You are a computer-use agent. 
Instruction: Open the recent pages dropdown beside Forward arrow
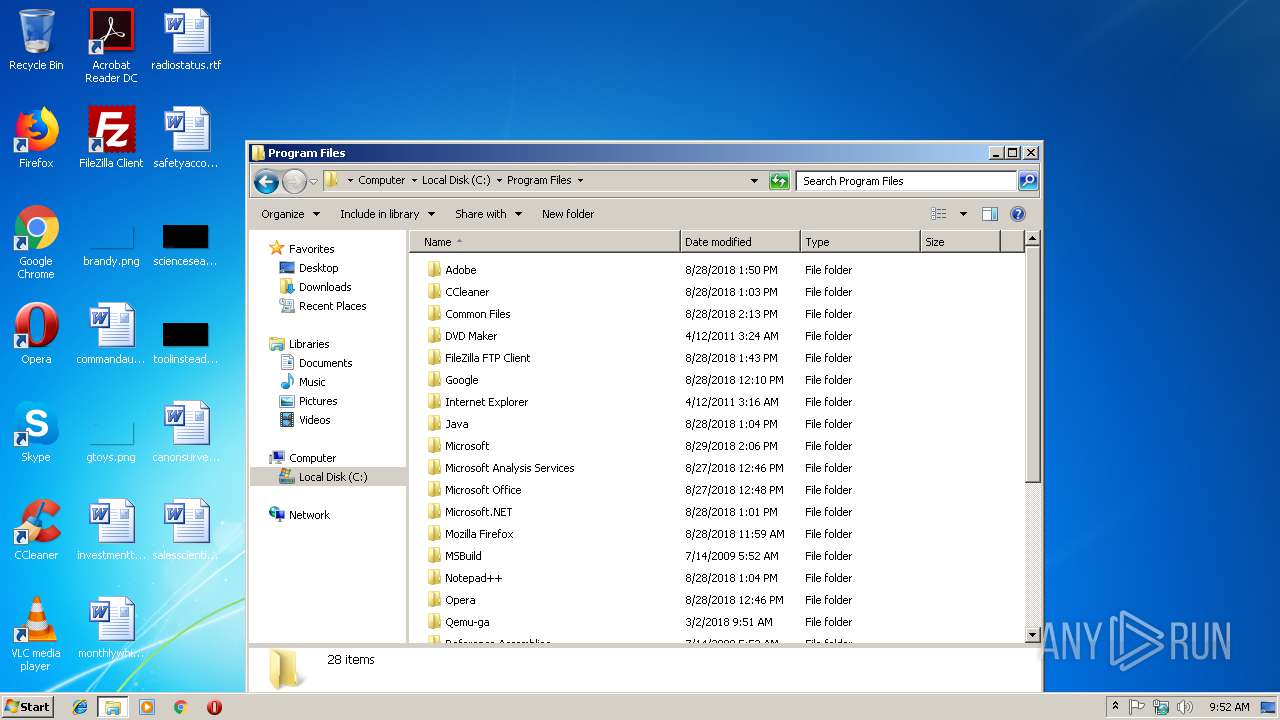click(x=313, y=181)
